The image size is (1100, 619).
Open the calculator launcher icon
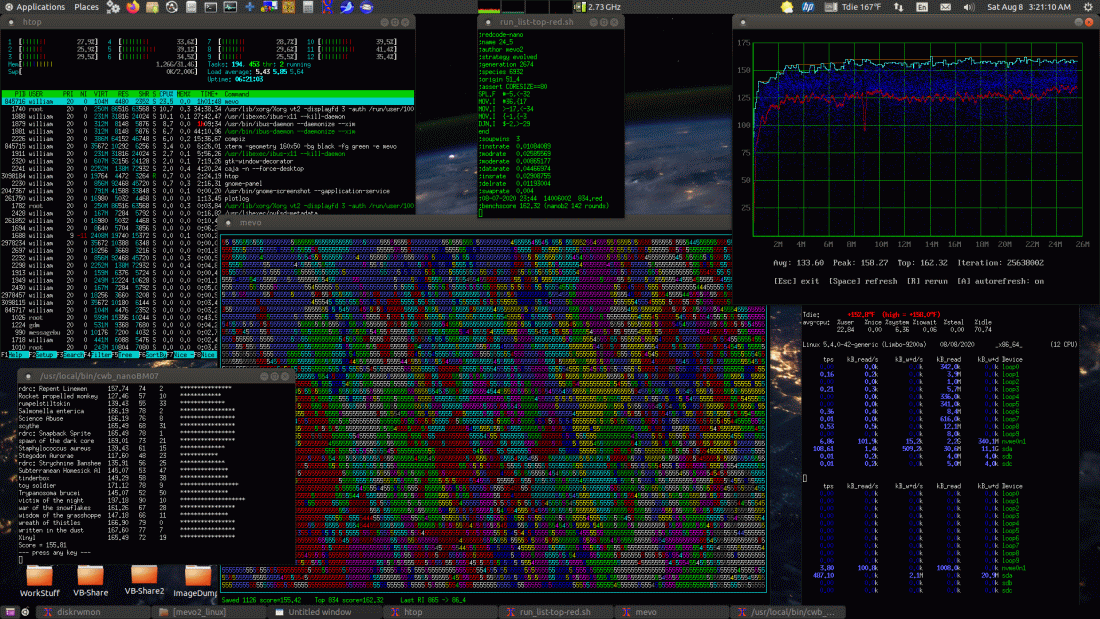[x=307, y=7]
